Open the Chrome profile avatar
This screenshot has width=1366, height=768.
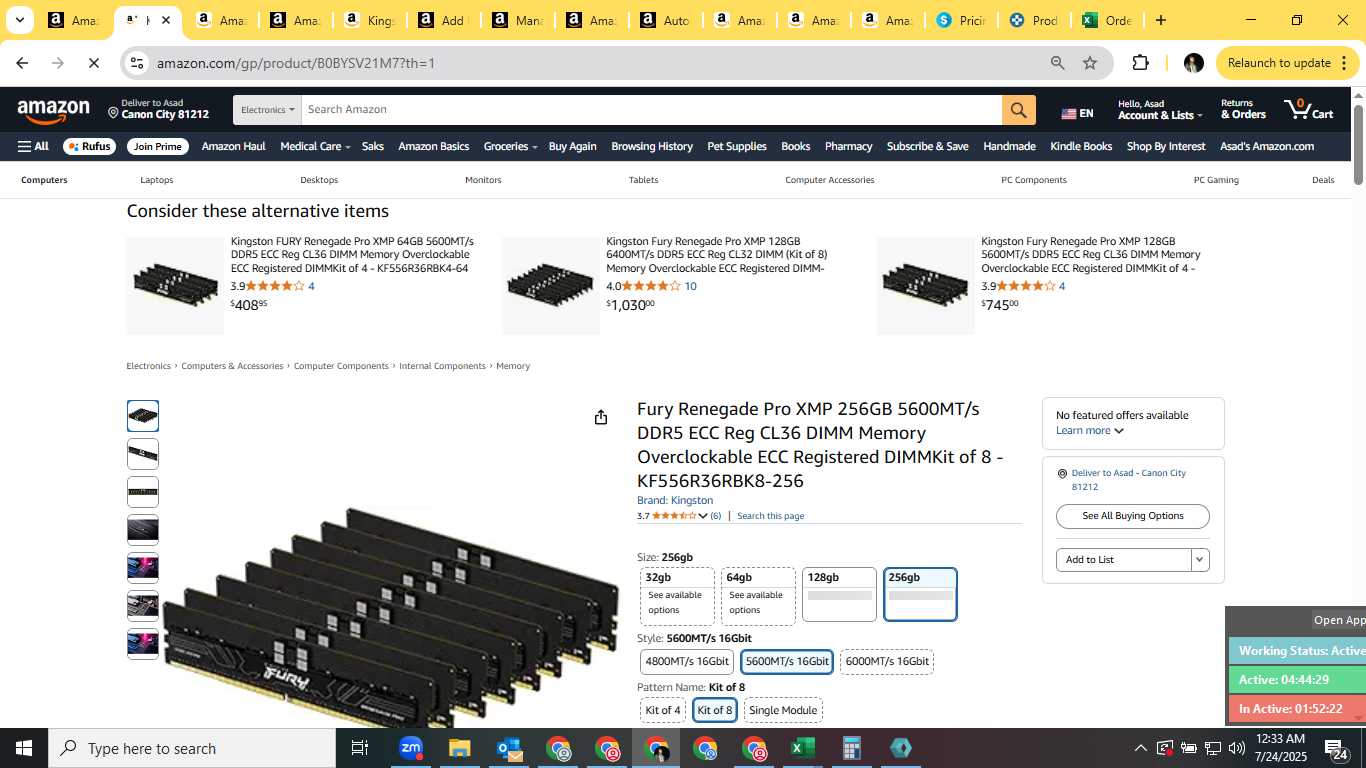(1193, 63)
